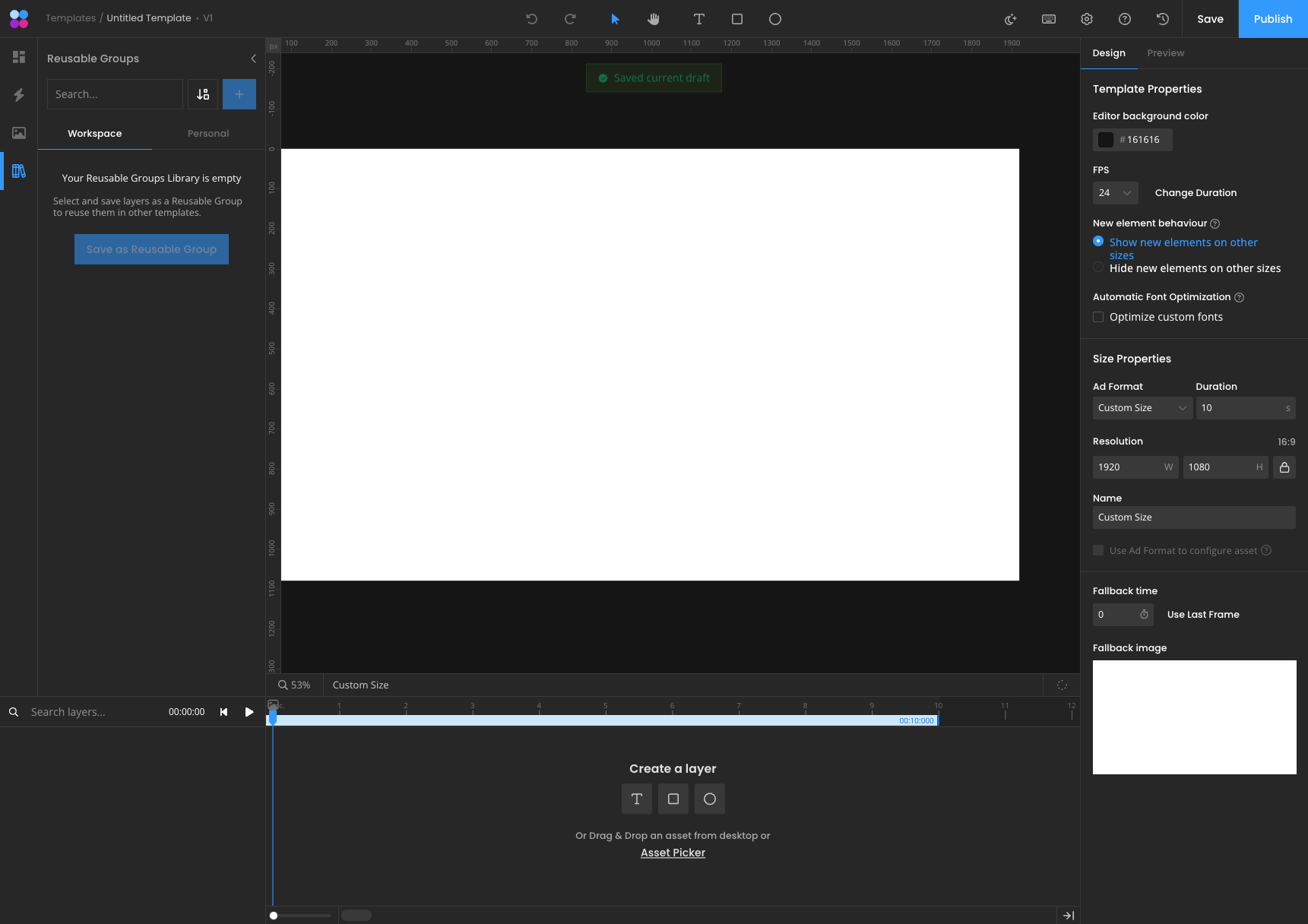Open the FPS 24 dropdown

point(1116,193)
